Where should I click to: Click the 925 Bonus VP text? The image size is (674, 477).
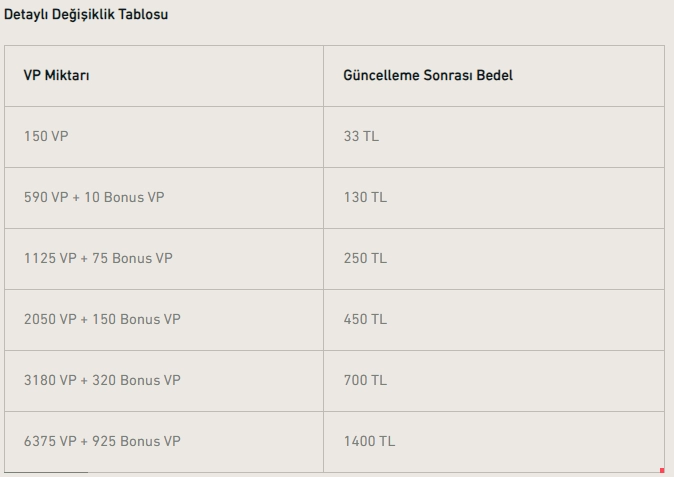(x=138, y=442)
